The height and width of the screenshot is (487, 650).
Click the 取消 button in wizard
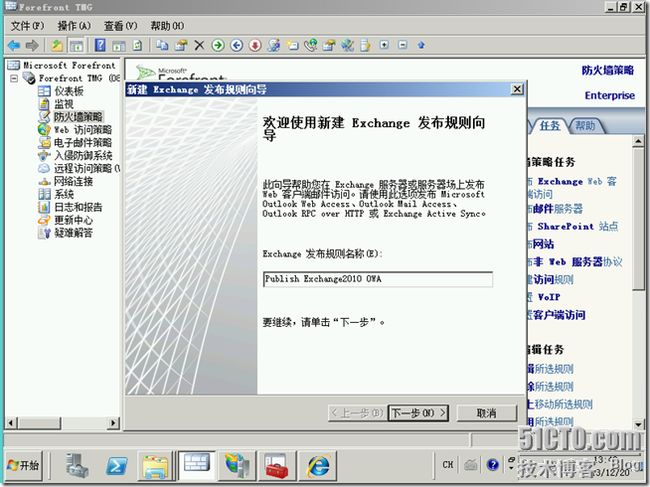tap(486, 413)
